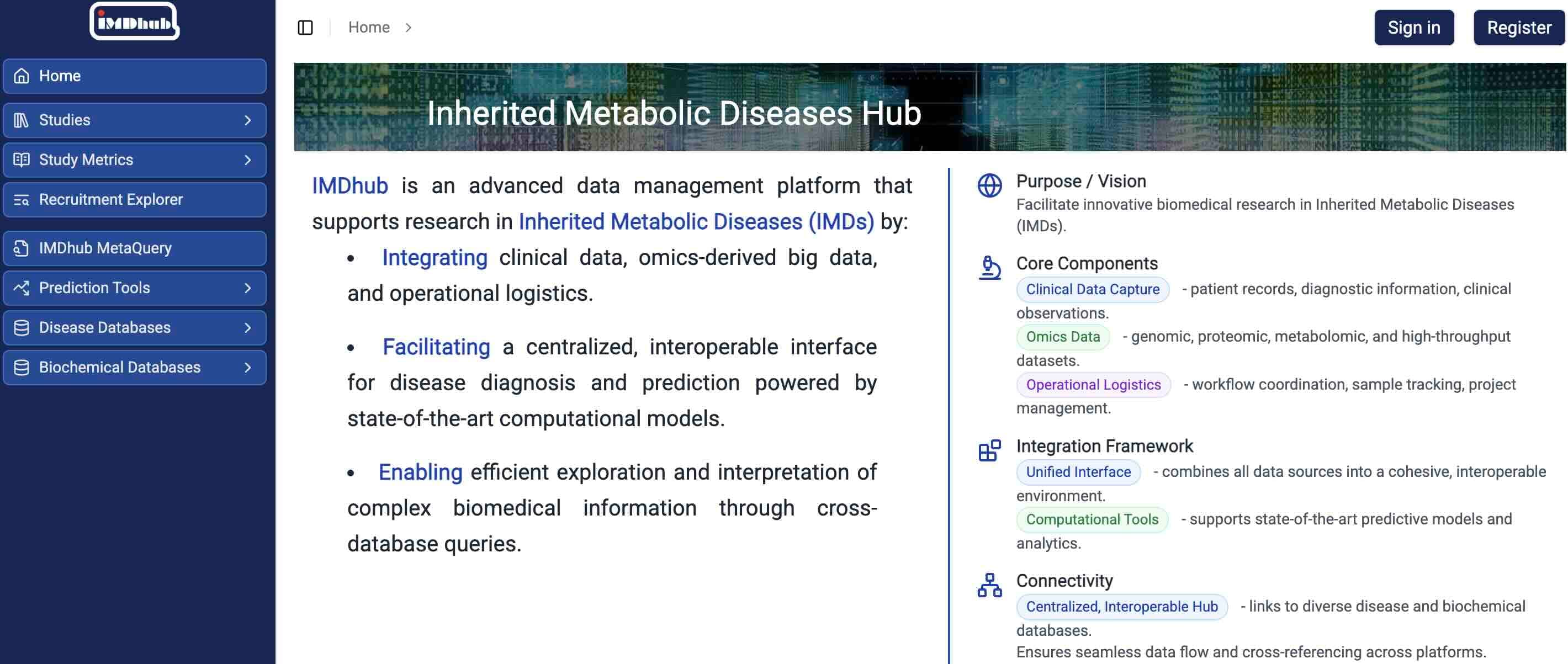Click the network icon beside Connectivity

point(988,586)
